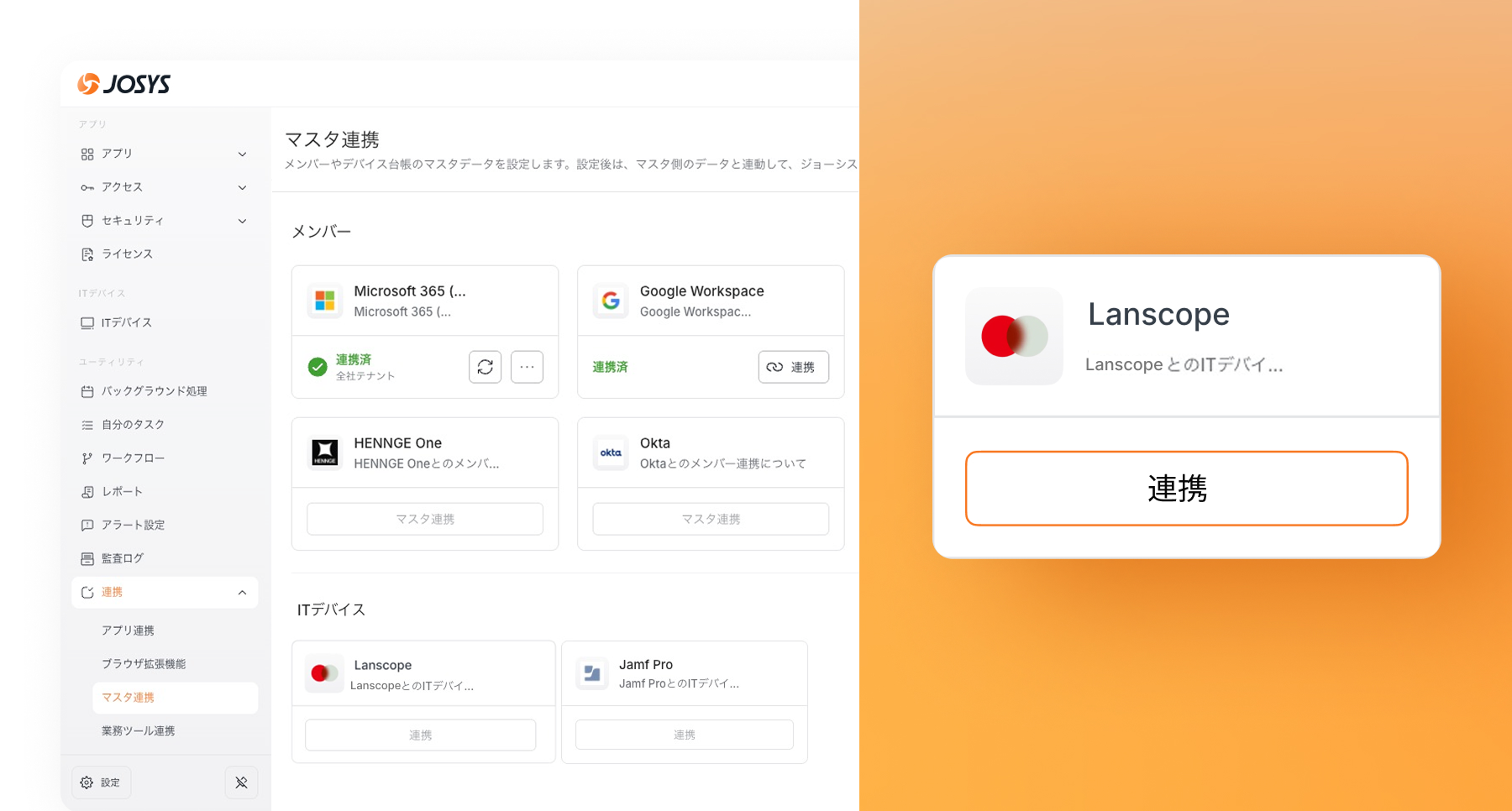Collapse the 連携 section chevron
This screenshot has width=1512, height=811.
(x=242, y=593)
